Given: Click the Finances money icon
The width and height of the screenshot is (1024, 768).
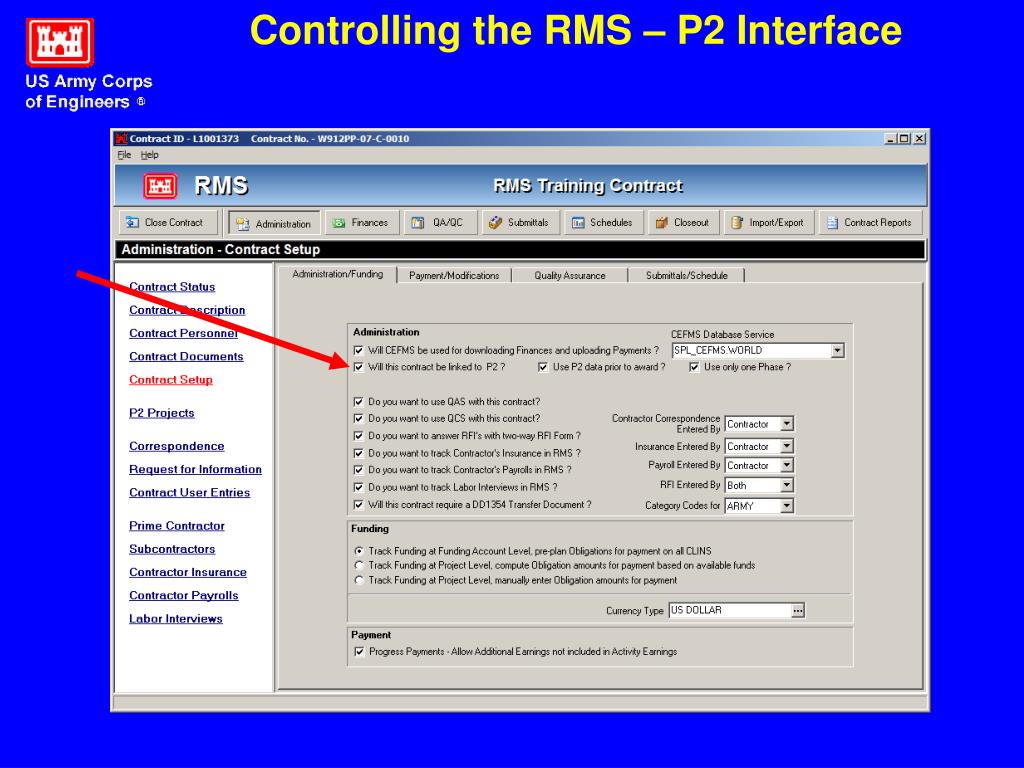Looking at the screenshot, I should (339, 223).
